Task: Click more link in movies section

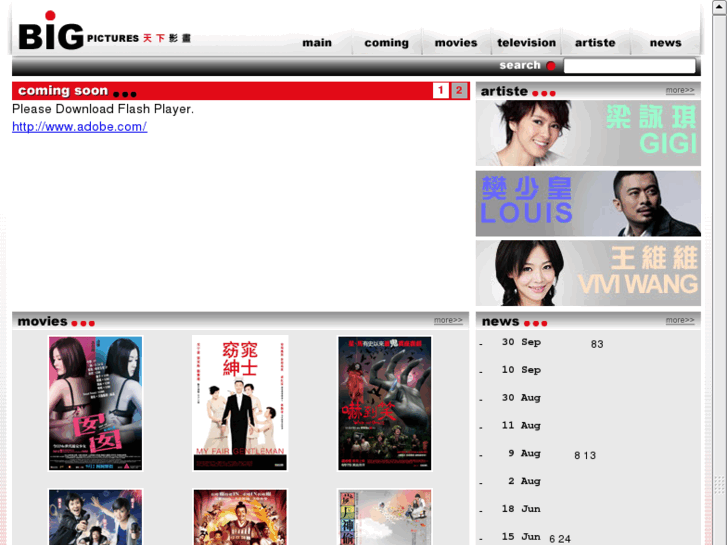Action: point(448,320)
